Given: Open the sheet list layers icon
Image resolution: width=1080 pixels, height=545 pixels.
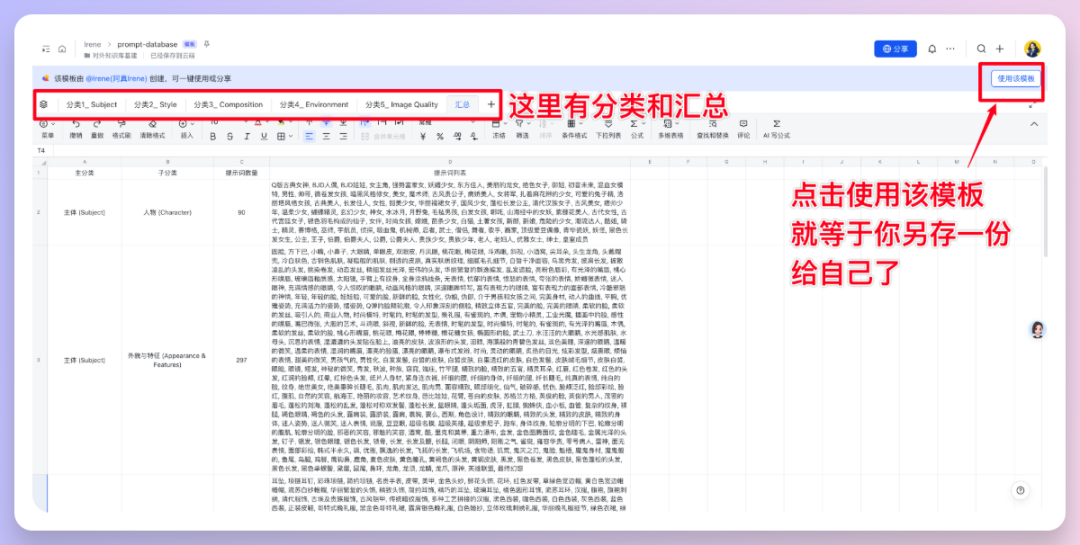Looking at the screenshot, I should [x=44, y=104].
